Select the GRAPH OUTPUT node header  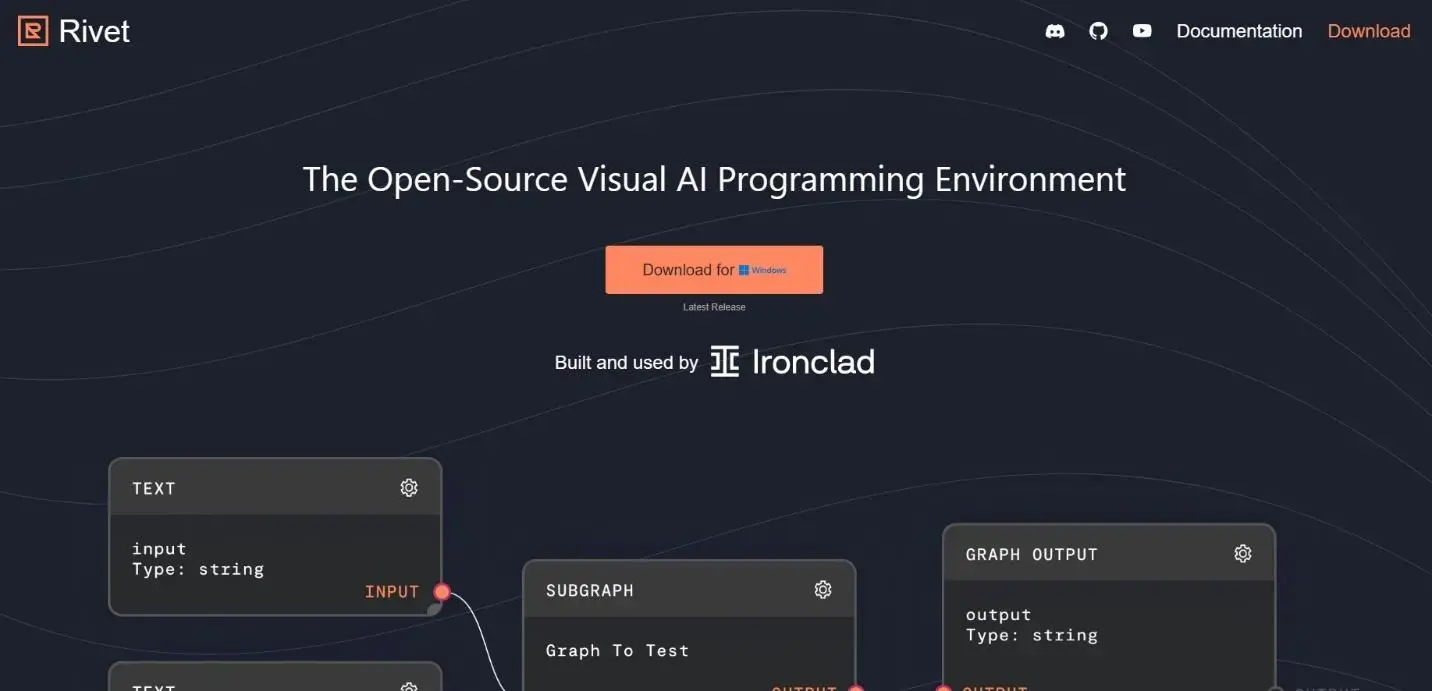1109,554
